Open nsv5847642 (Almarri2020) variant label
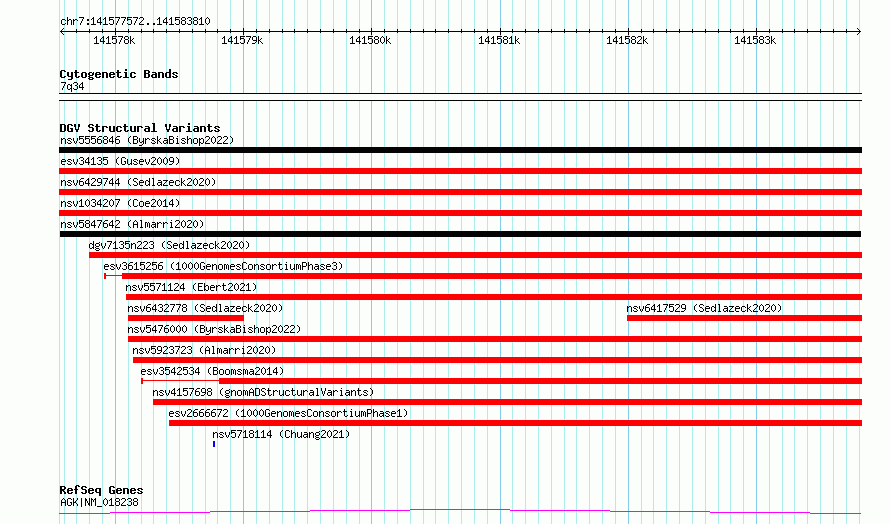 [132, 224]
